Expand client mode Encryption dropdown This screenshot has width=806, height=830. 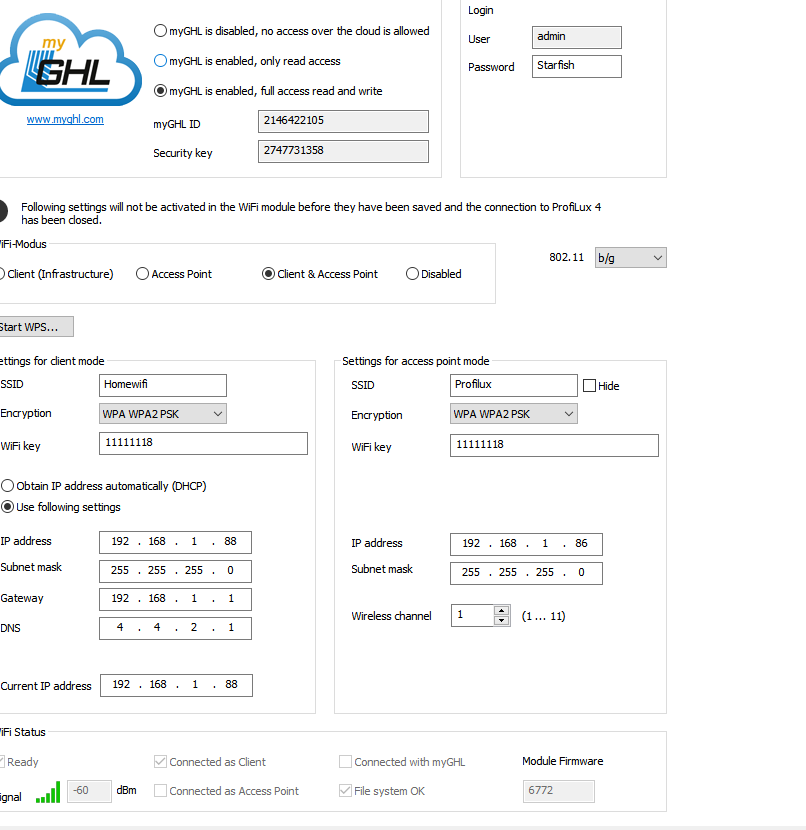(162, 414)
